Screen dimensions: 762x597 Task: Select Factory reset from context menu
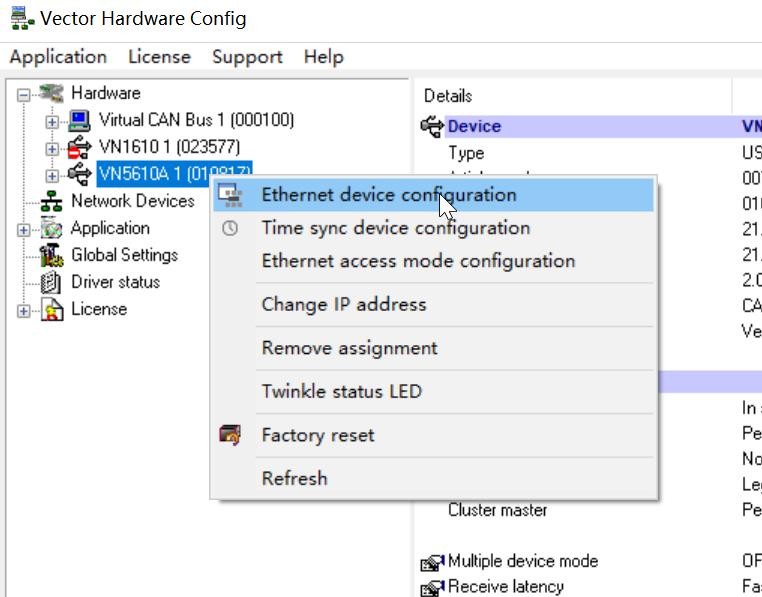tap(317, 435)
